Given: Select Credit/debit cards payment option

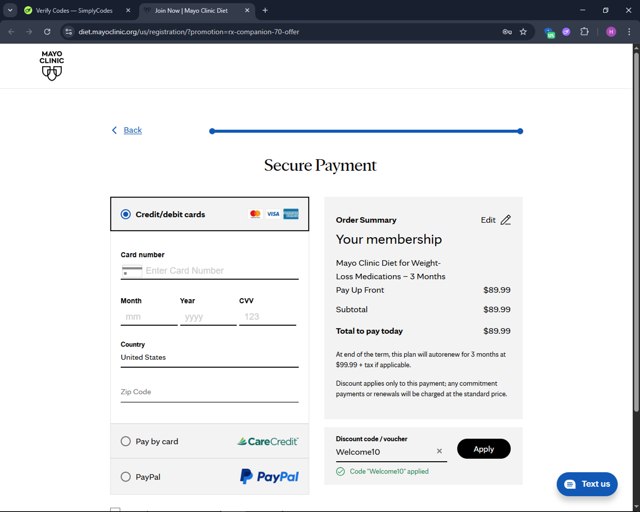Looking at the screenshot, I should coord(209,214).
